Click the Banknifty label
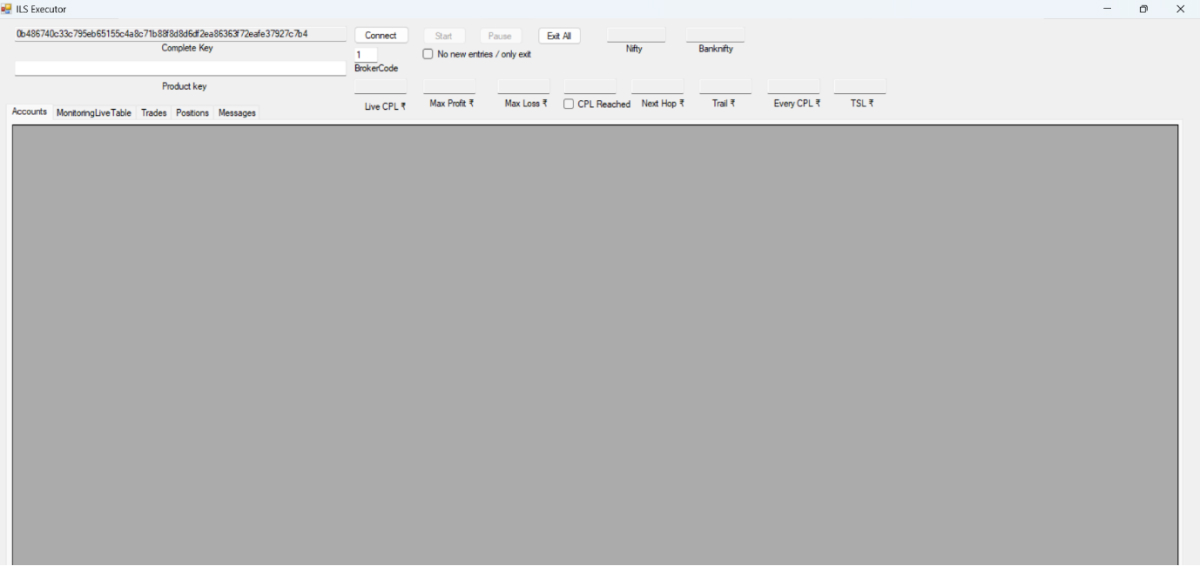The width and height of the screenshot is (1200, 566). [x=715, y=49]
